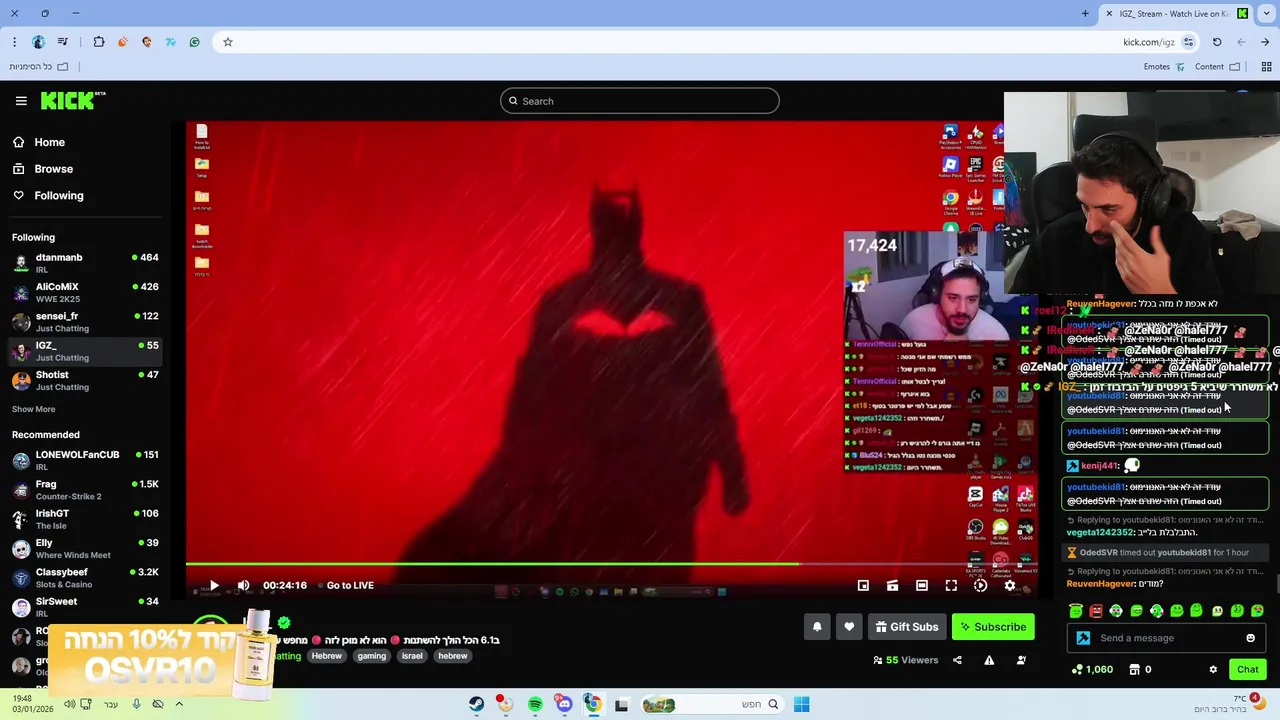Open Shotist channel in sidebar
1280x720 pixels.
point(85,380)
